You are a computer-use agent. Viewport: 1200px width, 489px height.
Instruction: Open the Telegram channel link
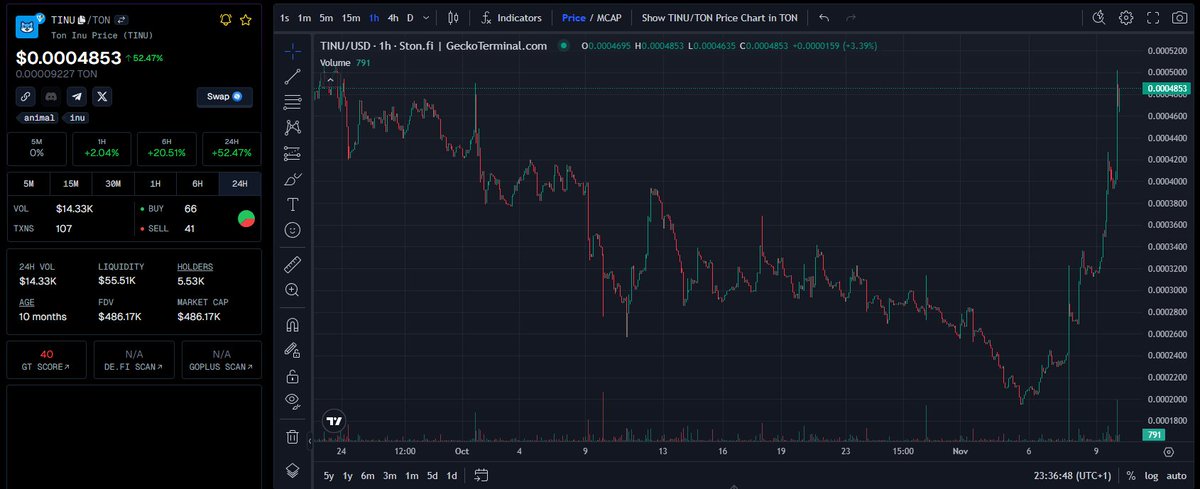[x=77, y=97]
